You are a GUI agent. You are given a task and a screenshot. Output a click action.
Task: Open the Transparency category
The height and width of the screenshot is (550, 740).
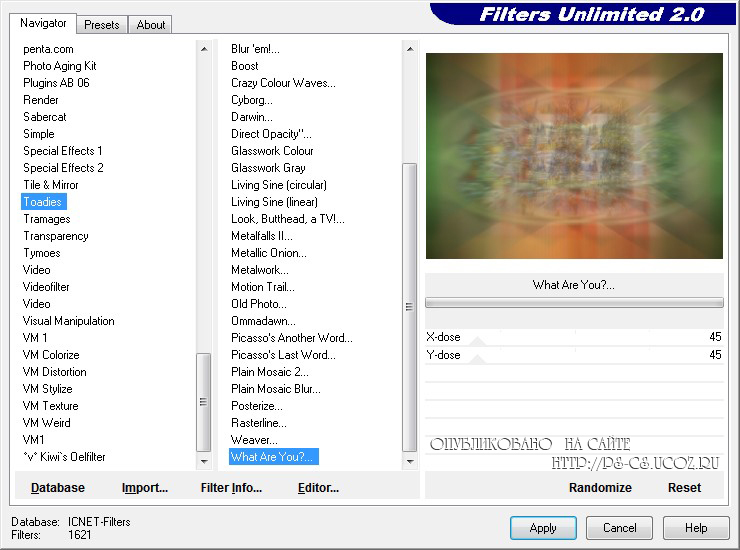56,236
